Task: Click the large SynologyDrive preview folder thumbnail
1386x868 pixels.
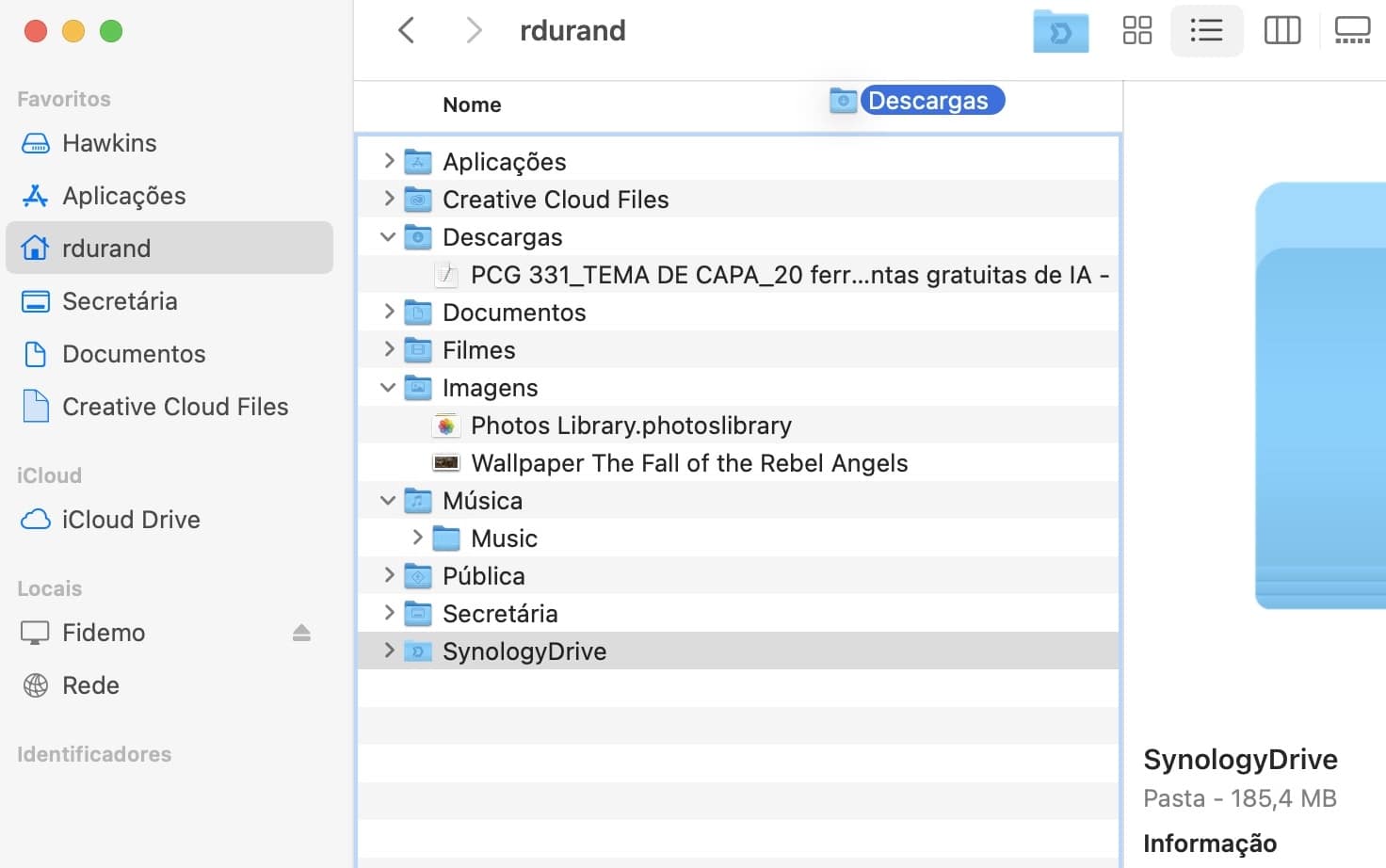Action: 1320,395
